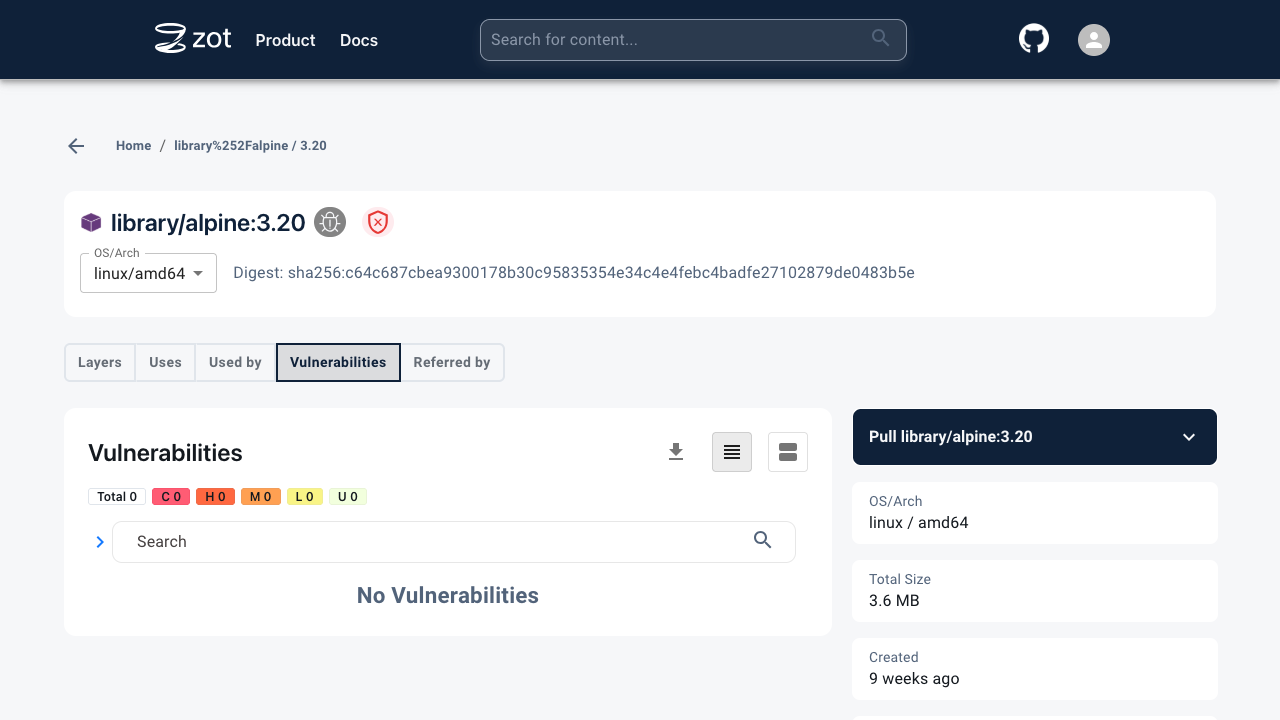Open the OS/Arch linux/amd64 dropdown

(x=148, y=273)
